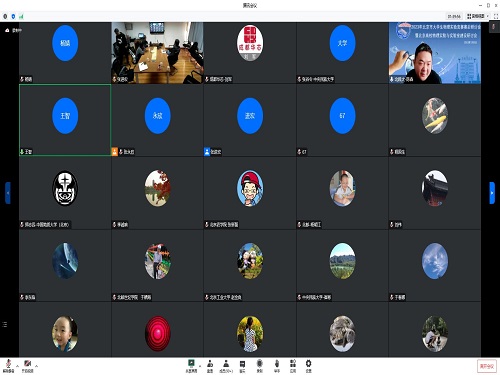Open the apps icon in the toolbar
This screenshot has width=500, height=375.
pos(293,365)
